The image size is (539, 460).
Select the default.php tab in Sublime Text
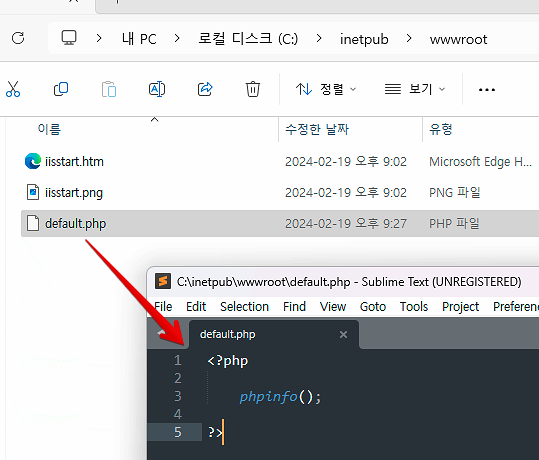[x=274, y=334]
